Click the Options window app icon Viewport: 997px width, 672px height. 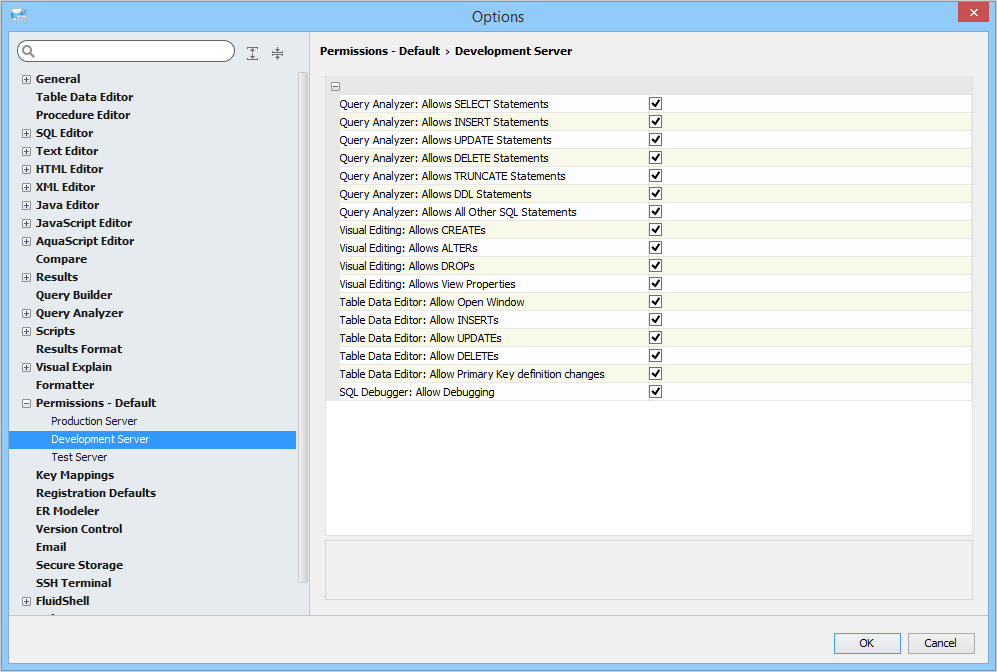coord(19,16)
